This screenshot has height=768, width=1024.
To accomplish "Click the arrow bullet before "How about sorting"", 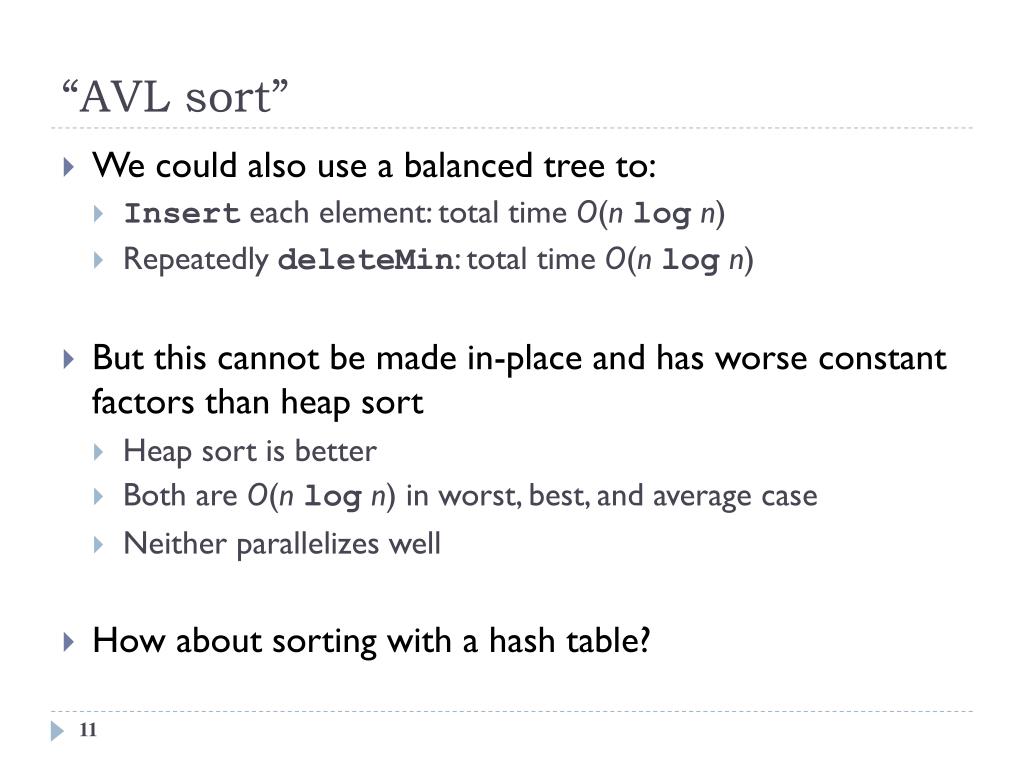I will (x=69, y=641).
